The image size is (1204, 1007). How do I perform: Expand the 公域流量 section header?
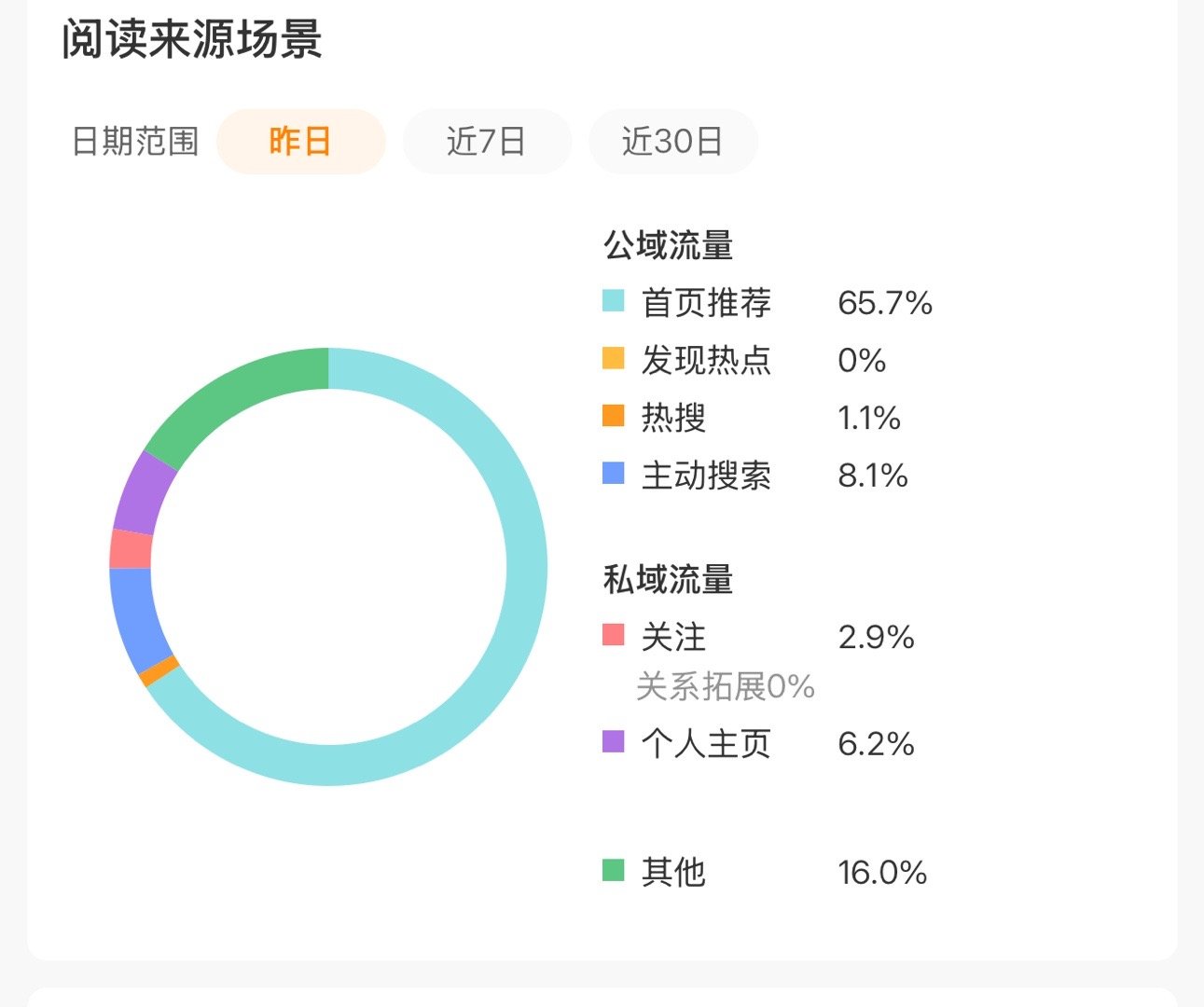click(669, 243)
